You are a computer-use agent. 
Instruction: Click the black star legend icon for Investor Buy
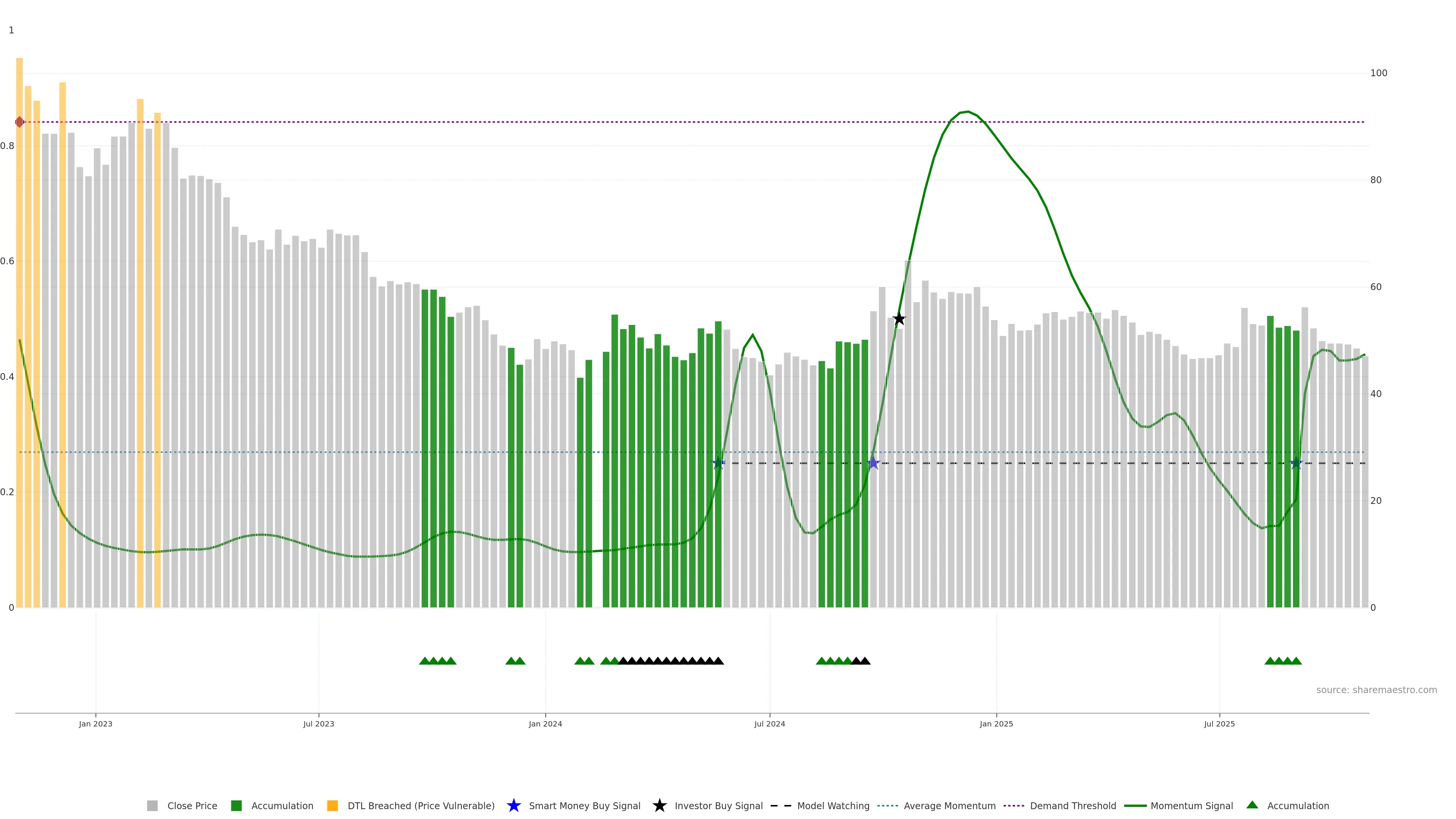[659, 805]
